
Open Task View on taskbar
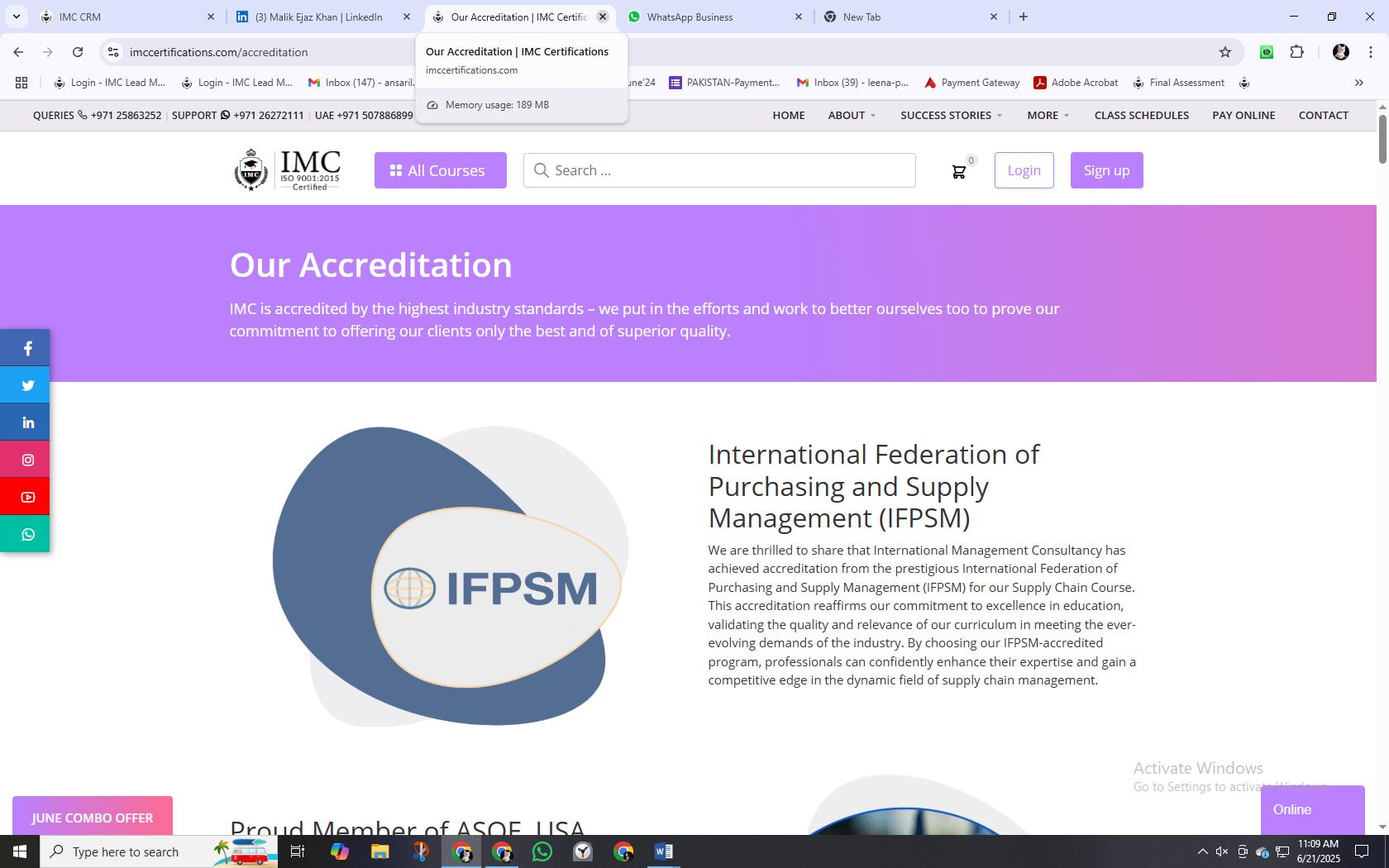click(298, 851)
